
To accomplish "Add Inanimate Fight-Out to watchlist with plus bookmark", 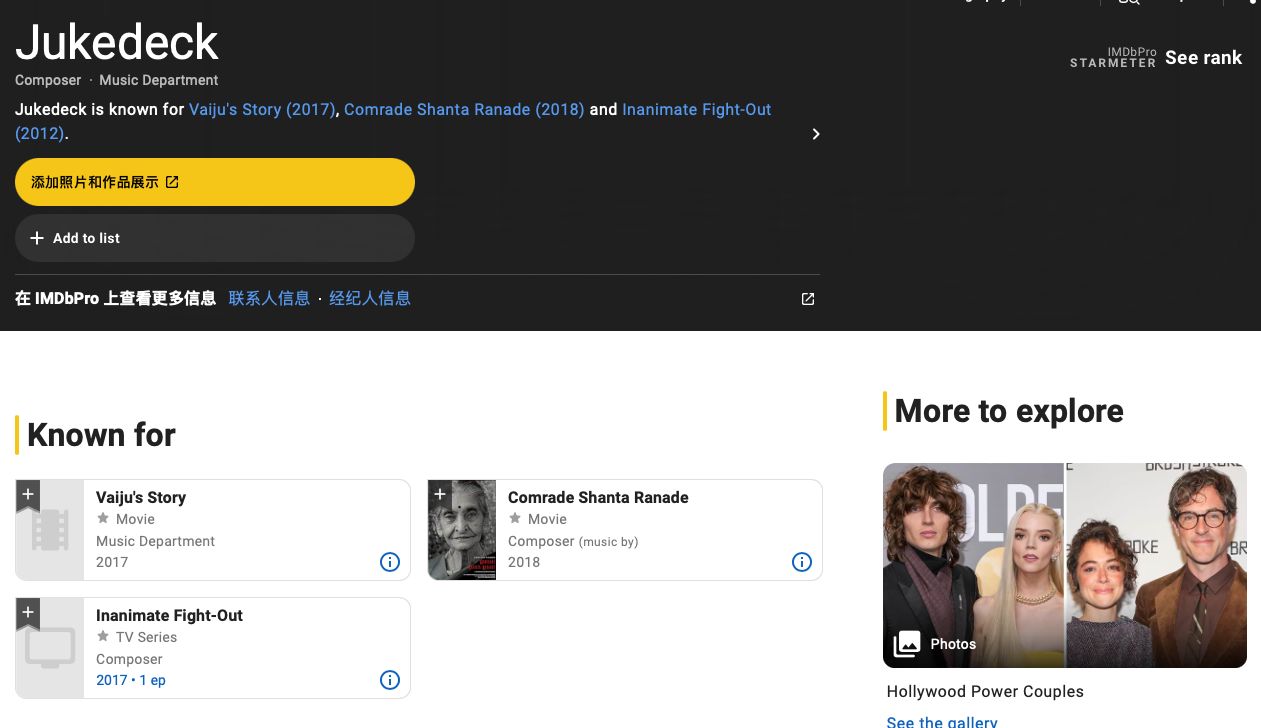I will pos(28,613).
